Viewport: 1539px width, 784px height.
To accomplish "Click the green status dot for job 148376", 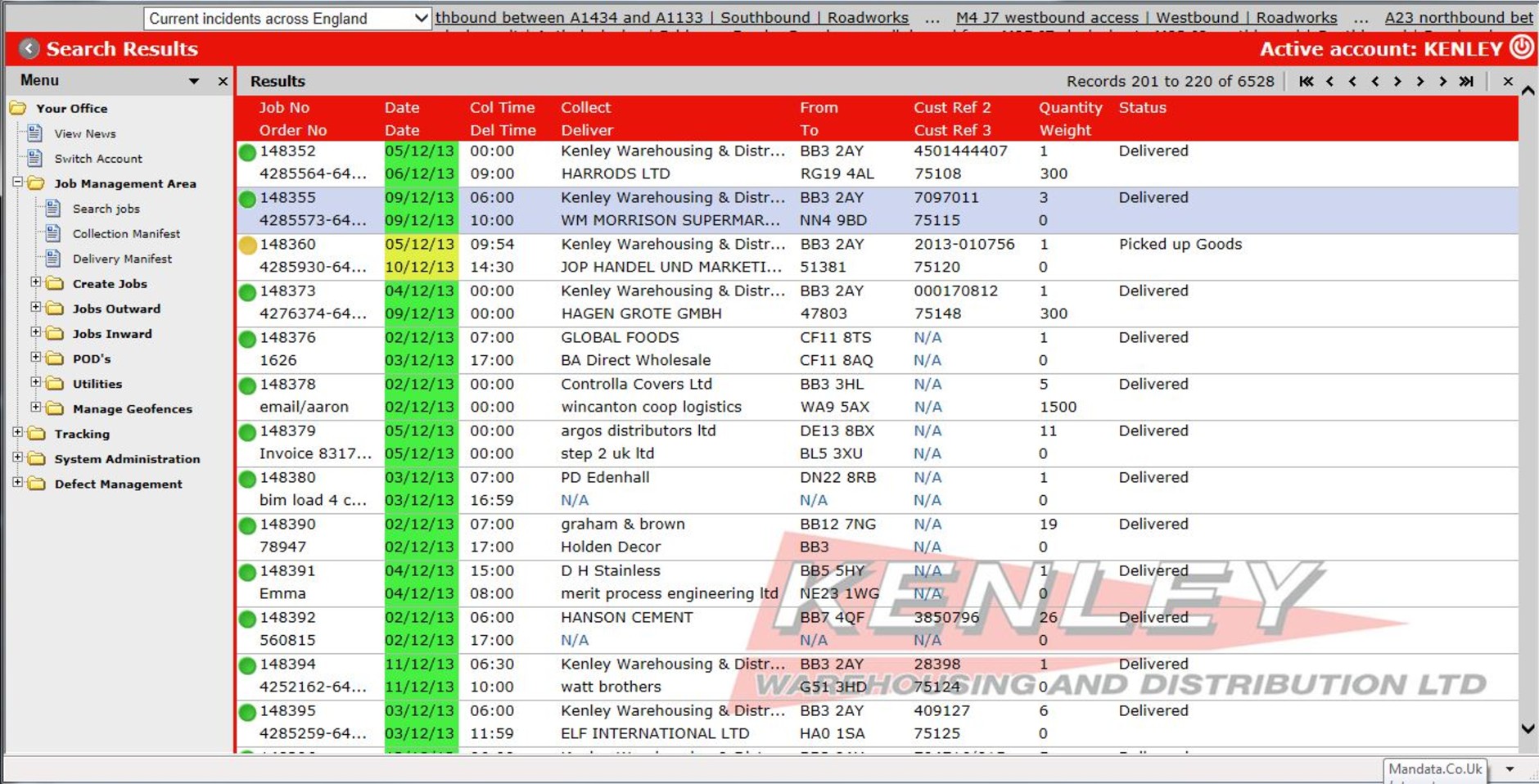I will tap(247, 339).
